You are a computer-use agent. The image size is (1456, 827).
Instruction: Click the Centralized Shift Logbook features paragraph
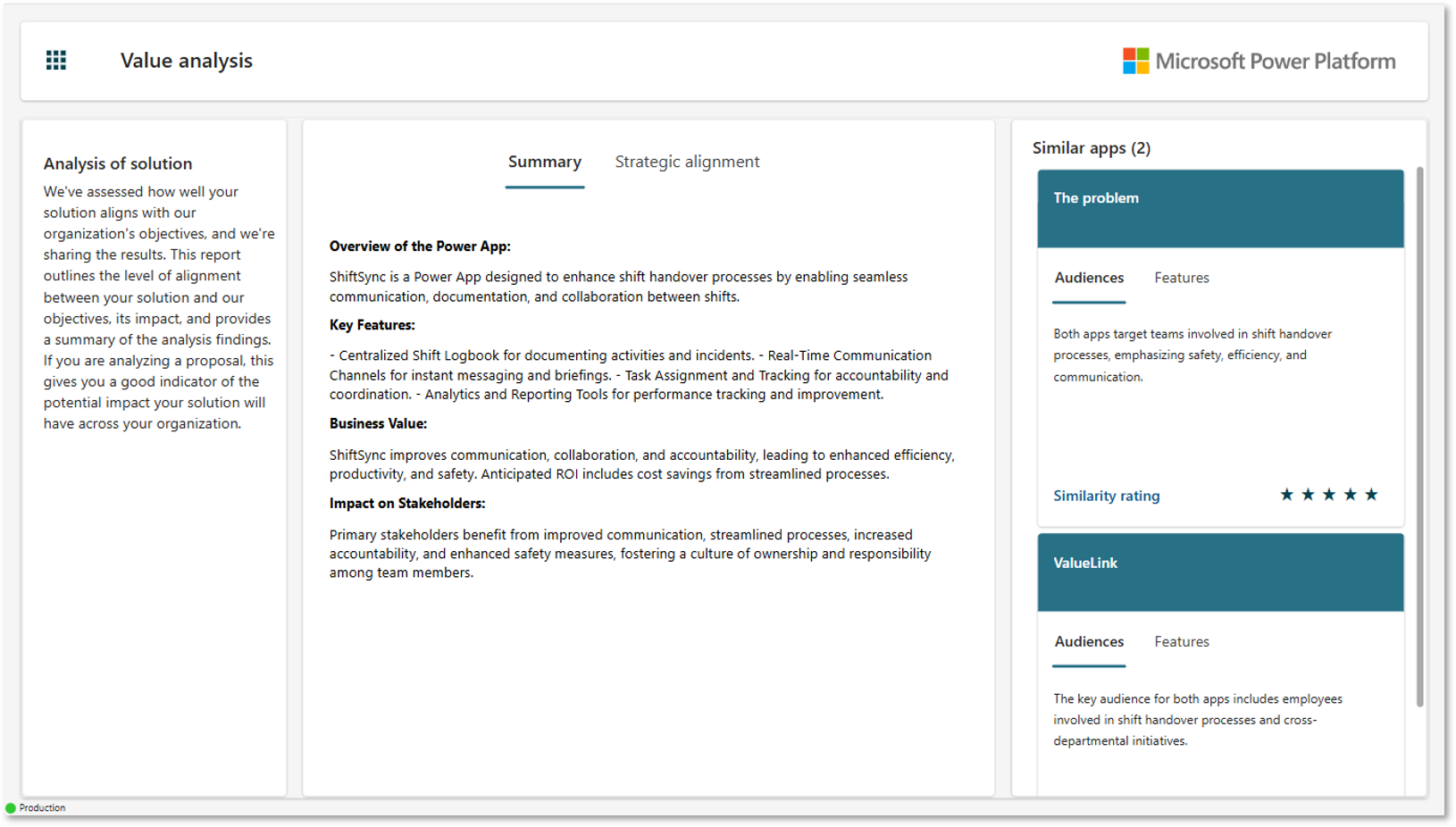[639, 375]
